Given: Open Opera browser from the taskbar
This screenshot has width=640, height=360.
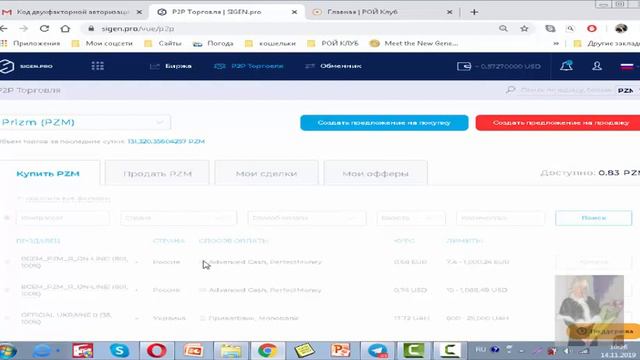Looking at the screenshot, I should click(x=156, y=351).
